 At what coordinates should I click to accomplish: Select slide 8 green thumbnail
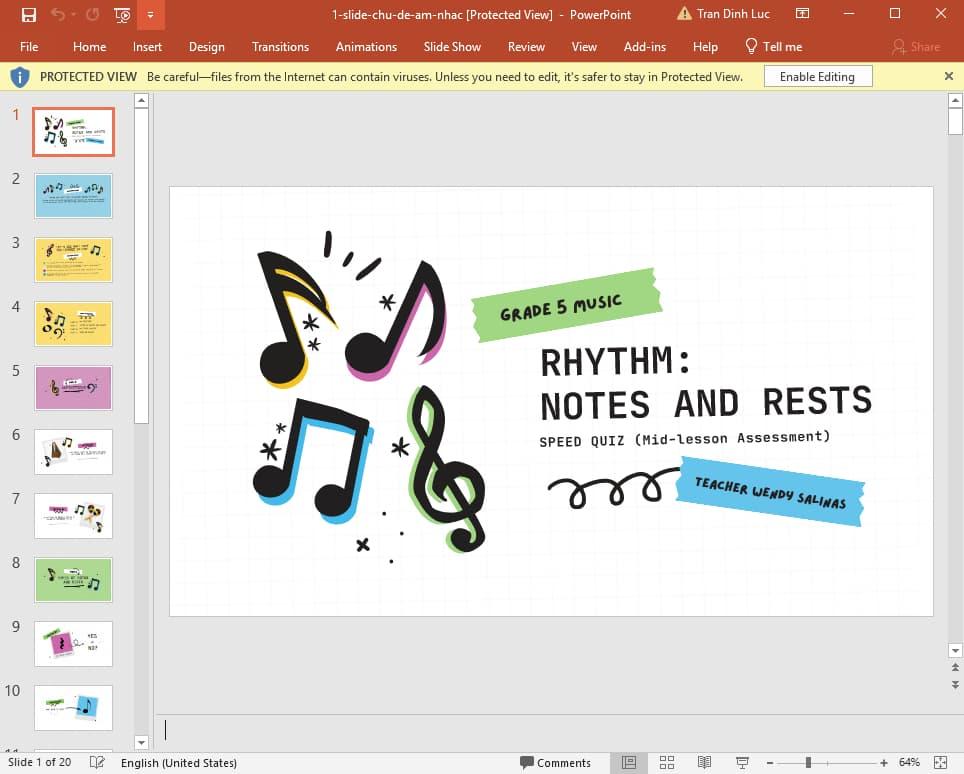73,580
